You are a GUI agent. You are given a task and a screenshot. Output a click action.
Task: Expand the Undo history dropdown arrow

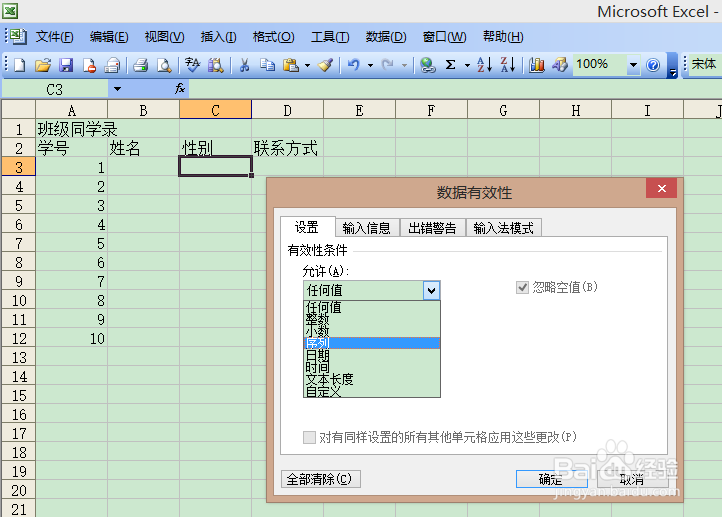point(370,65)
